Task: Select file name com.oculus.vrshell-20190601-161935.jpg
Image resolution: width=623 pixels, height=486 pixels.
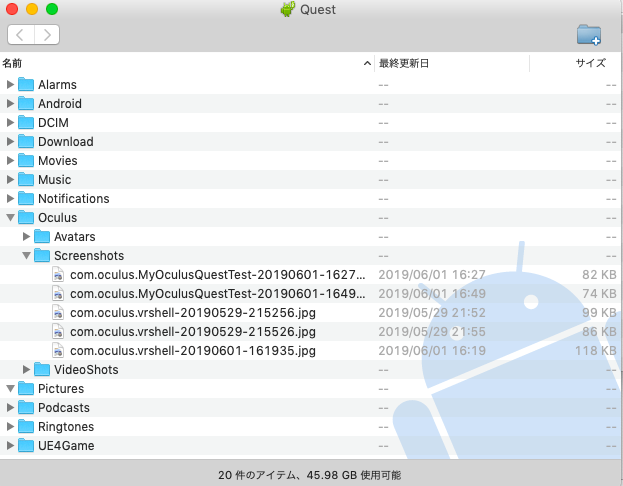Action: click(193, 351)
